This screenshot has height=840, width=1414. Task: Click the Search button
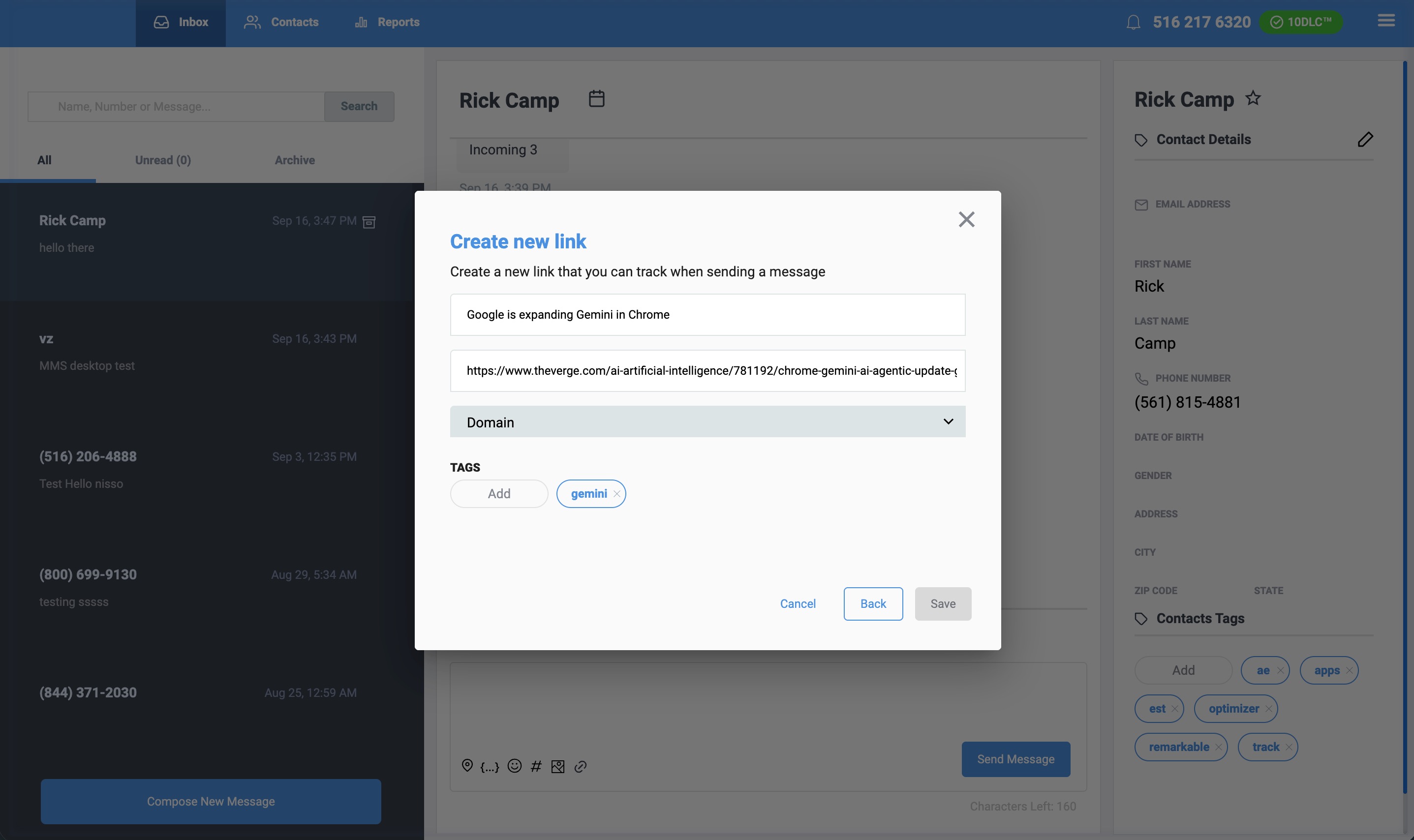(359, 106)
